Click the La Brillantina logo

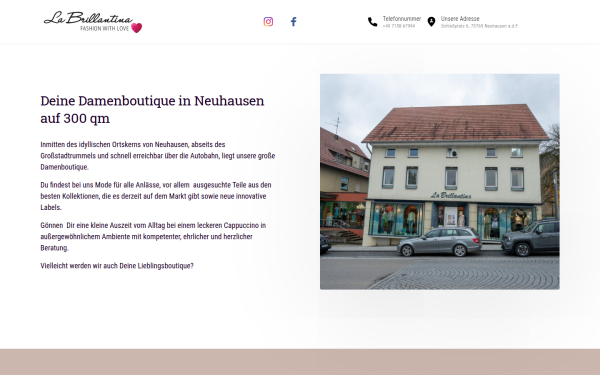click(93, 22)
